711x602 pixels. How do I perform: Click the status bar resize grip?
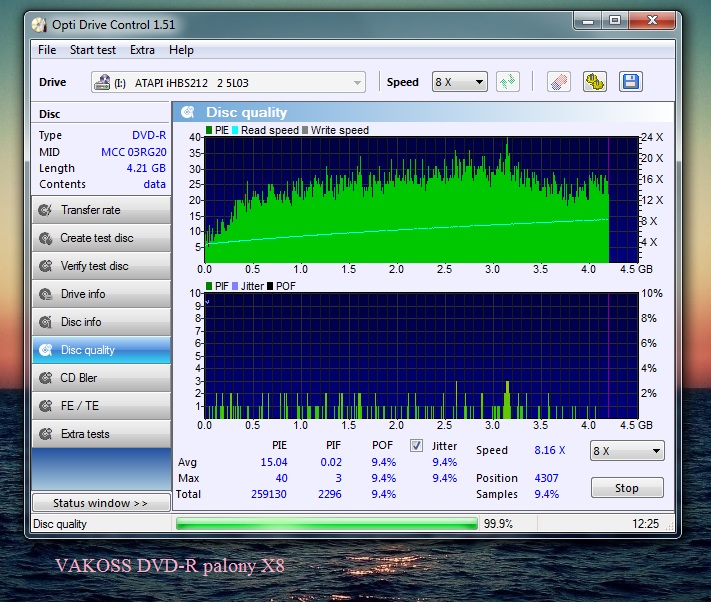tap(670, 526)
